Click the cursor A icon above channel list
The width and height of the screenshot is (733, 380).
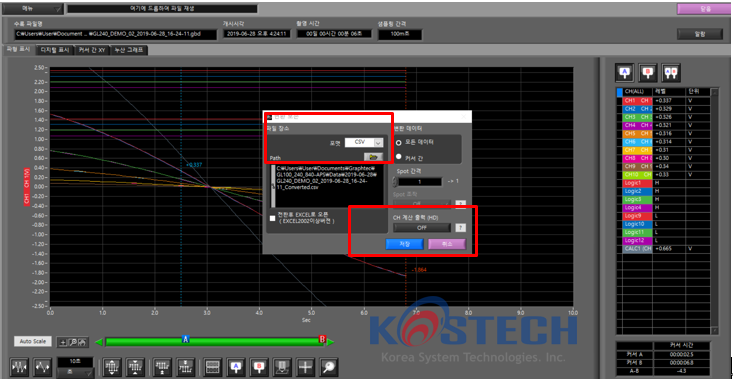(625, 72)
